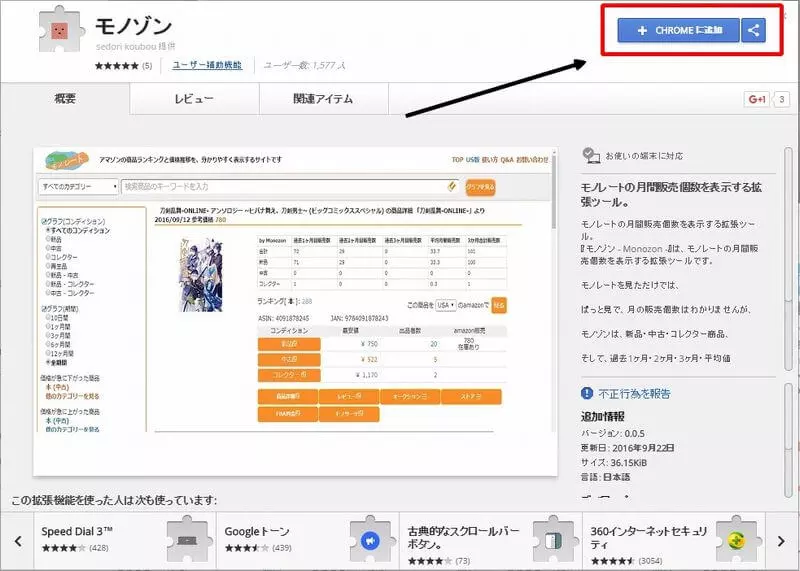Select 再生品 condition radio option
Screen dimensions: 800x571
tap(48, 266)
